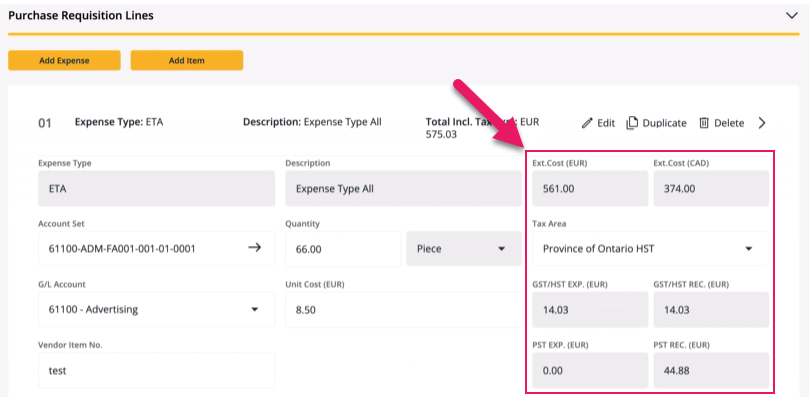Image resolution: width=809 pixels, height=397 pixels.
Task: Click the Expense Type field ETA
Action: click(156, 188)
